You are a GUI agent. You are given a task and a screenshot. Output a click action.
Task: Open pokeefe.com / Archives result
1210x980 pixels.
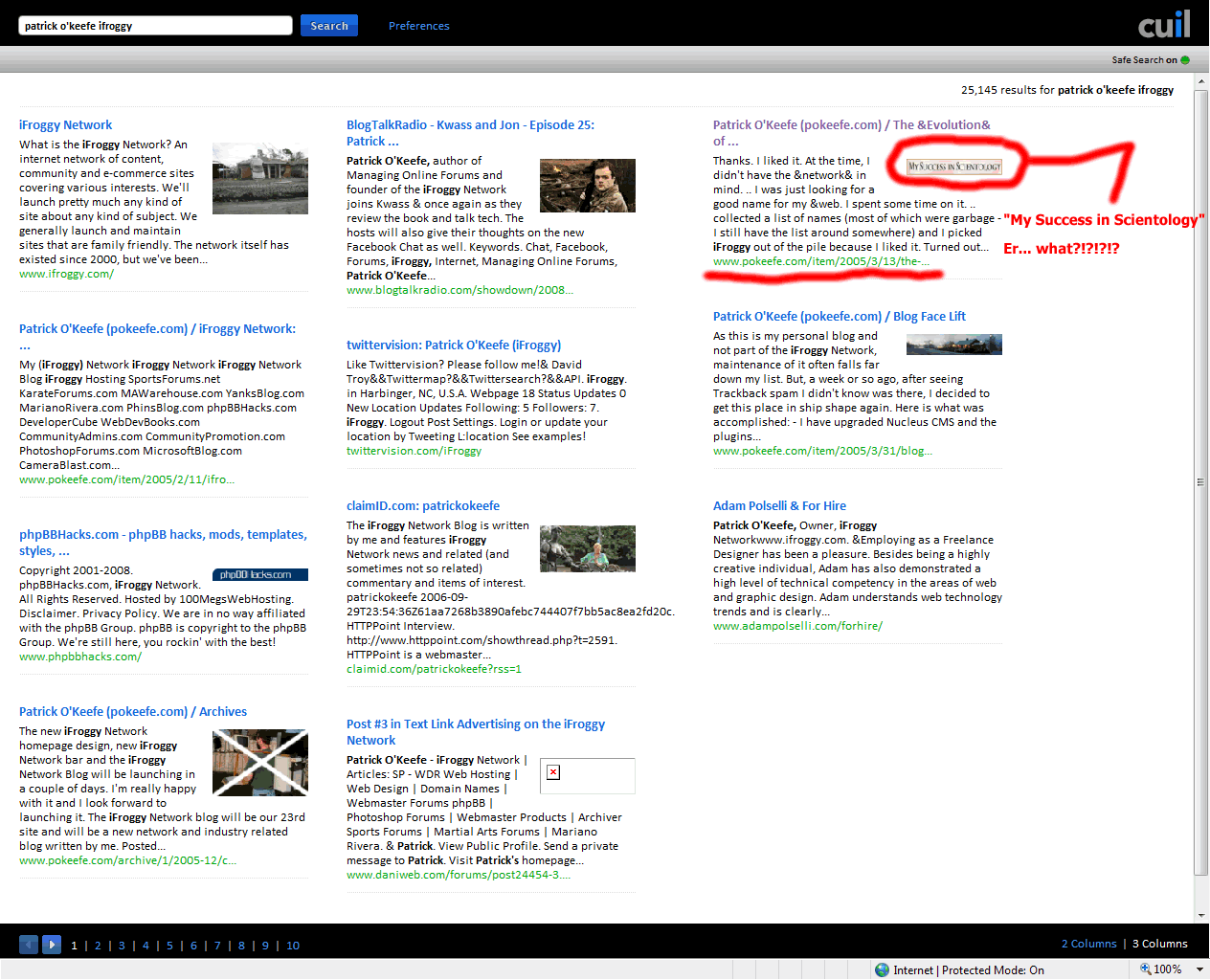[x=133, y=712]
